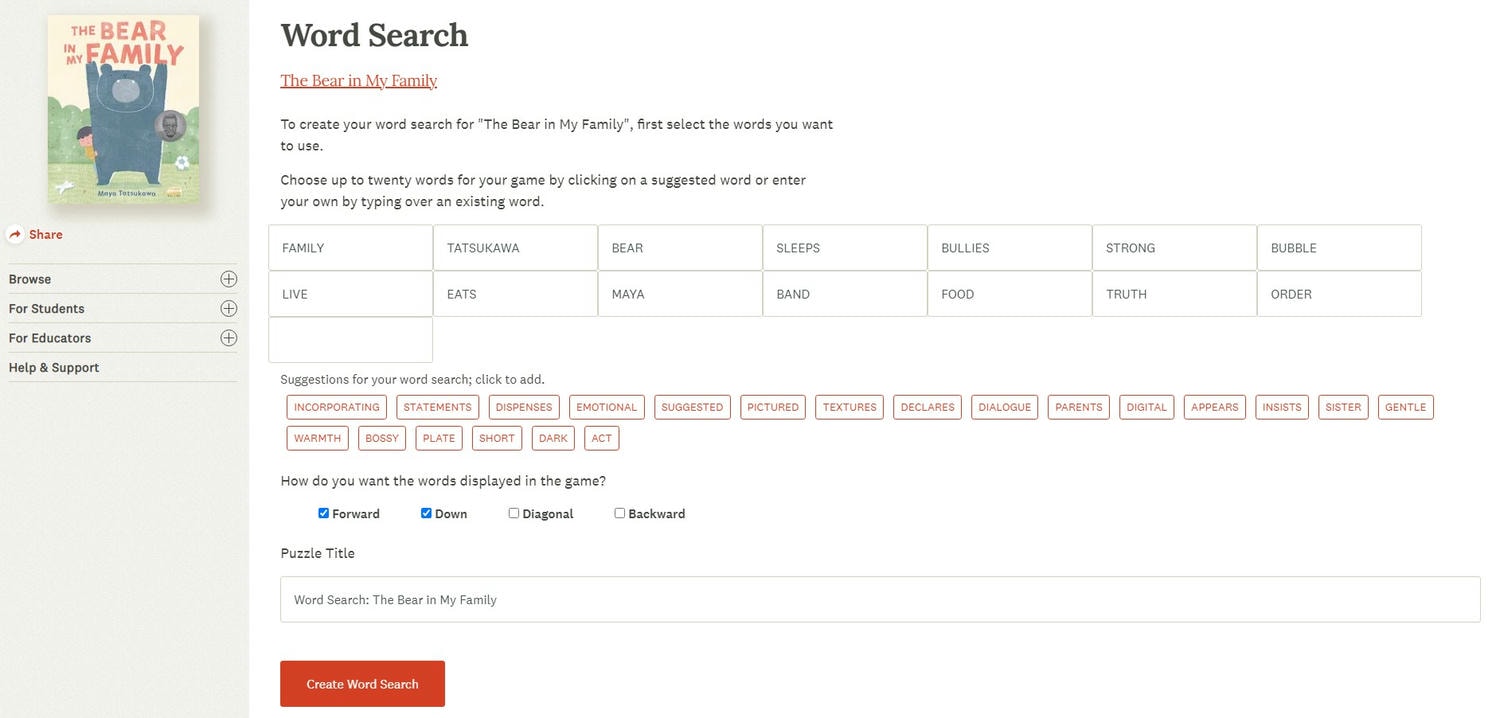Image resolution: width=1500 pixels, height=718 pixels.
Task: Add suggested word DIALOGUE
Action: pos(1005,407)
